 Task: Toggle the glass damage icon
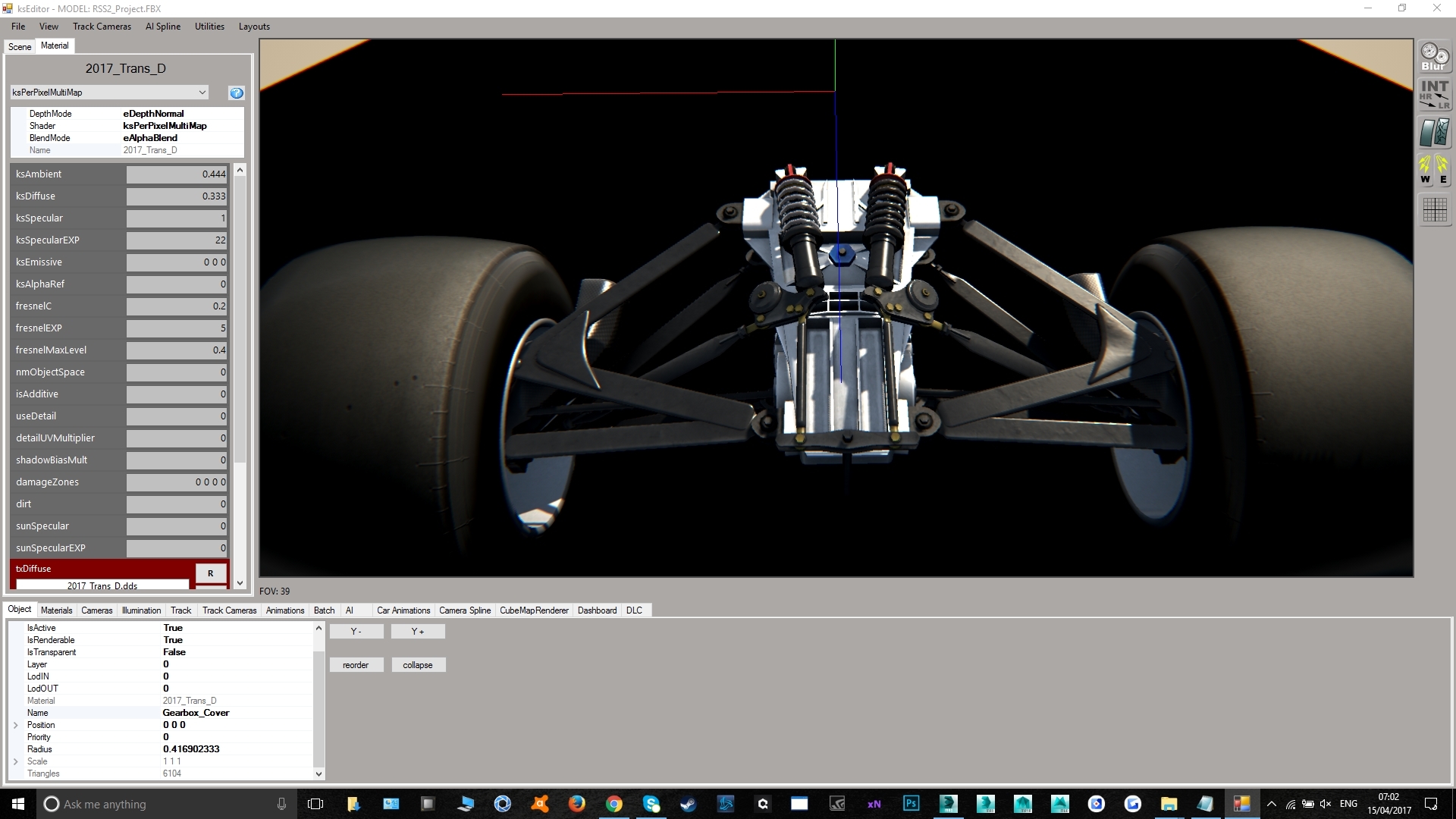click(x=1434, y=133)
